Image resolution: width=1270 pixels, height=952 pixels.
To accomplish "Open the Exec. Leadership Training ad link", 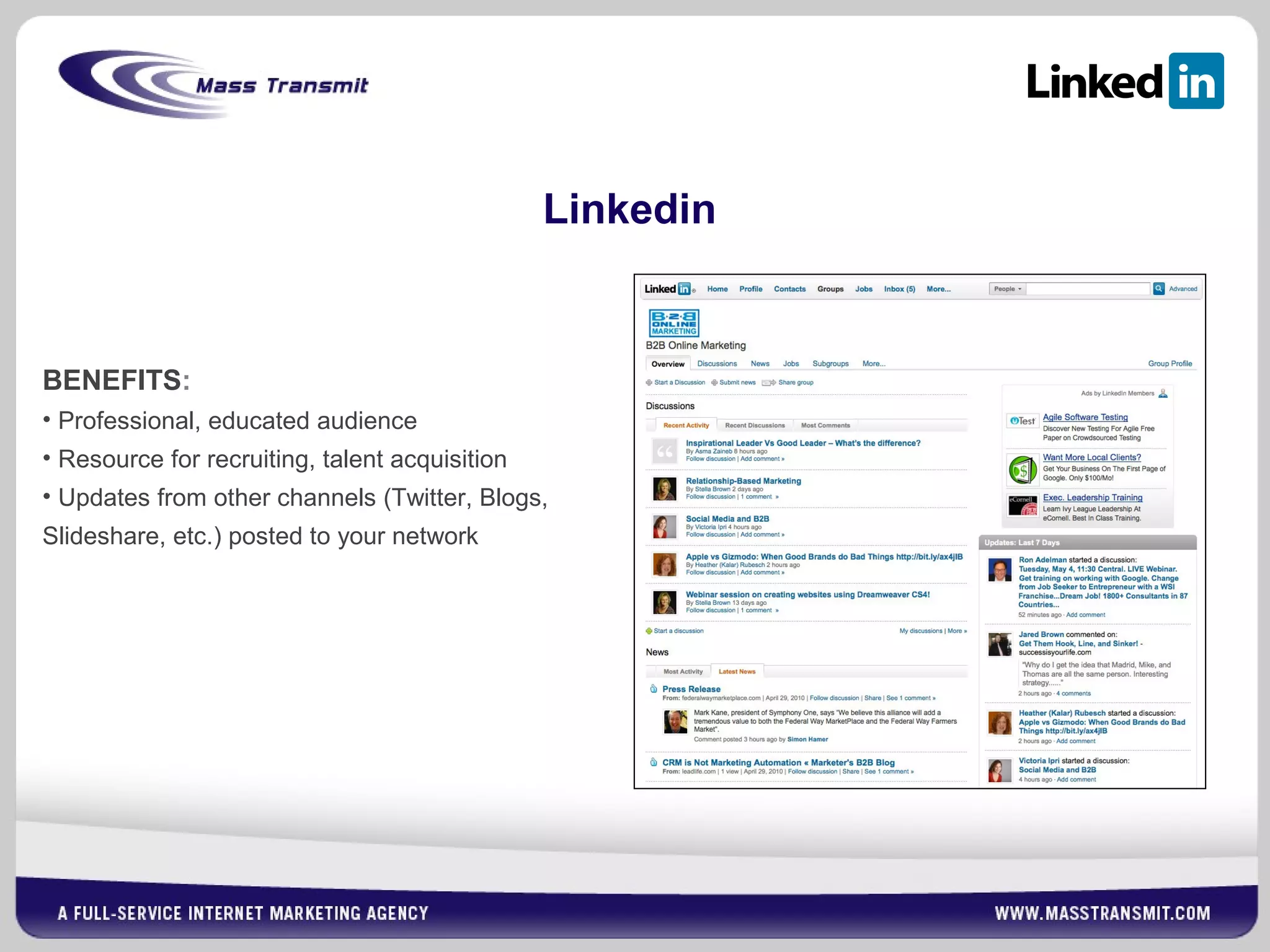I will pos(1092,498).
